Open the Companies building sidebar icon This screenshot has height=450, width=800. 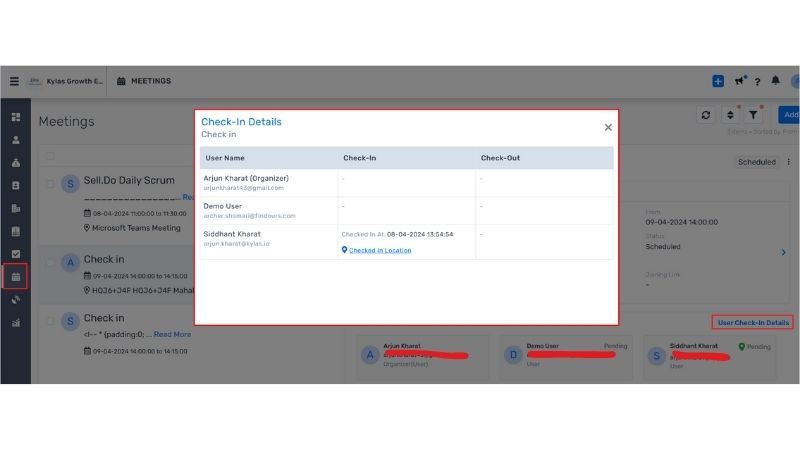[x=16, y=208]
